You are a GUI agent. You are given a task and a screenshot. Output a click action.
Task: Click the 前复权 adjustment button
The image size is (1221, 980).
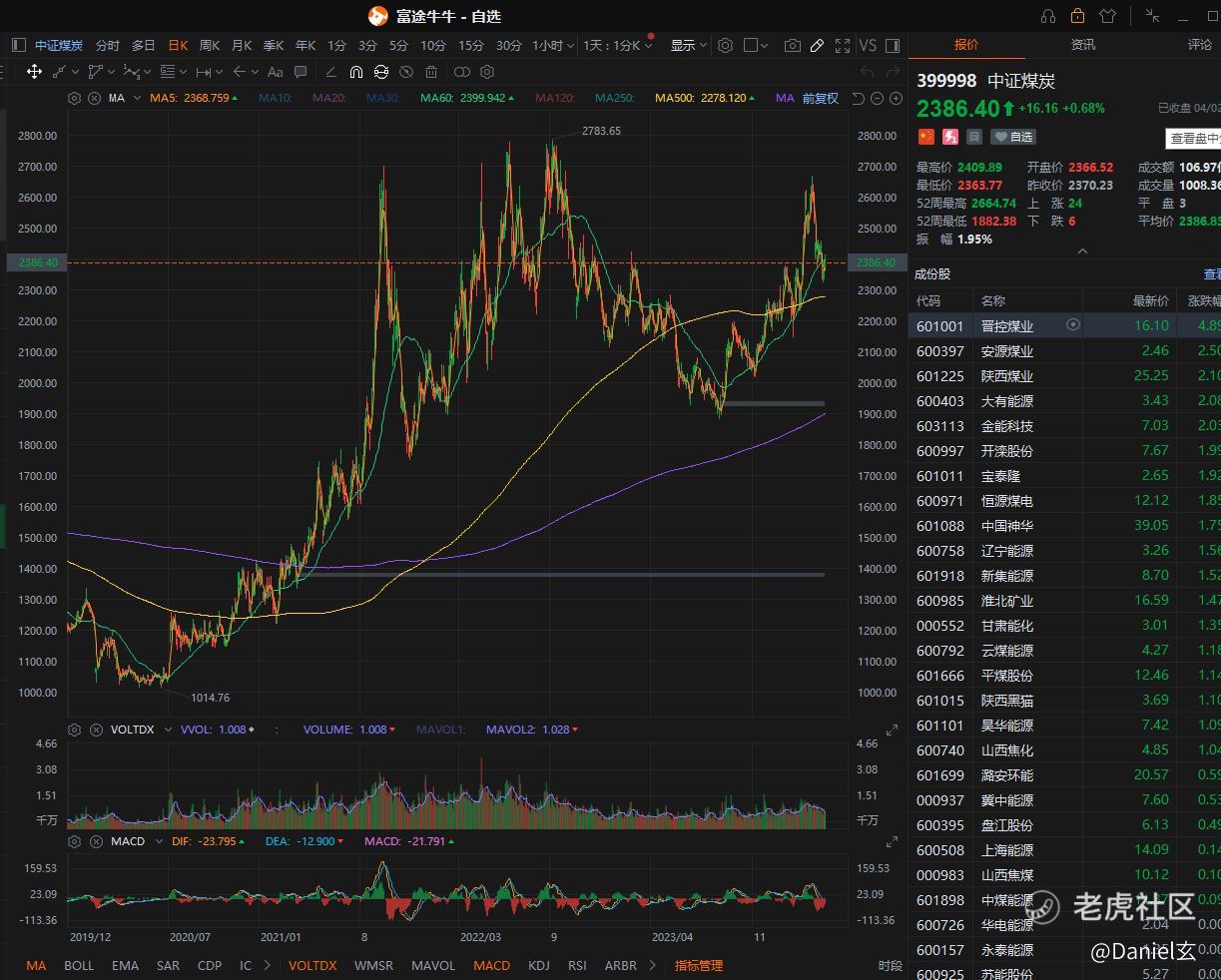(821, 98)
